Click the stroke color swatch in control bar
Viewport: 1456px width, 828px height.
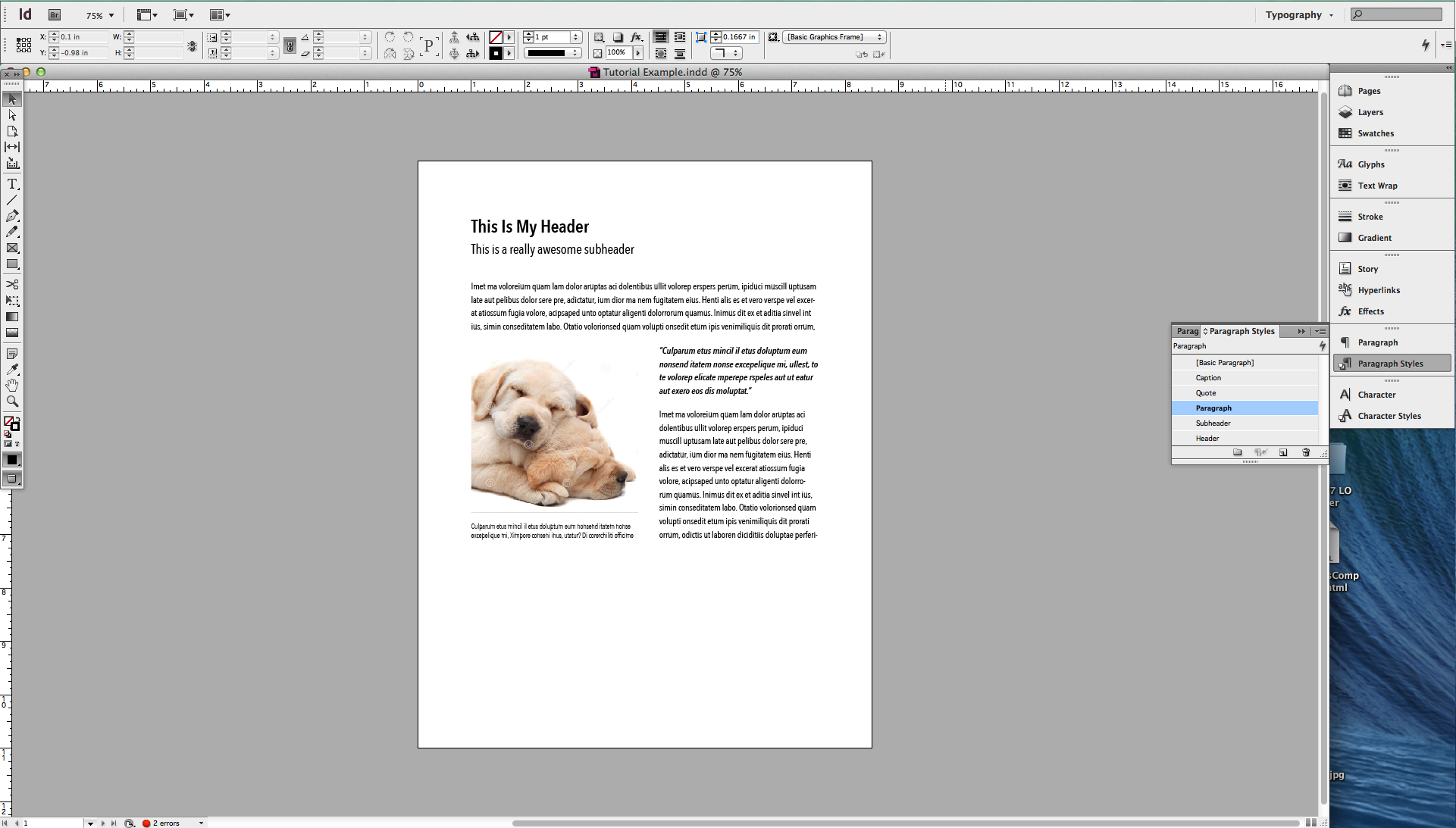496,53
